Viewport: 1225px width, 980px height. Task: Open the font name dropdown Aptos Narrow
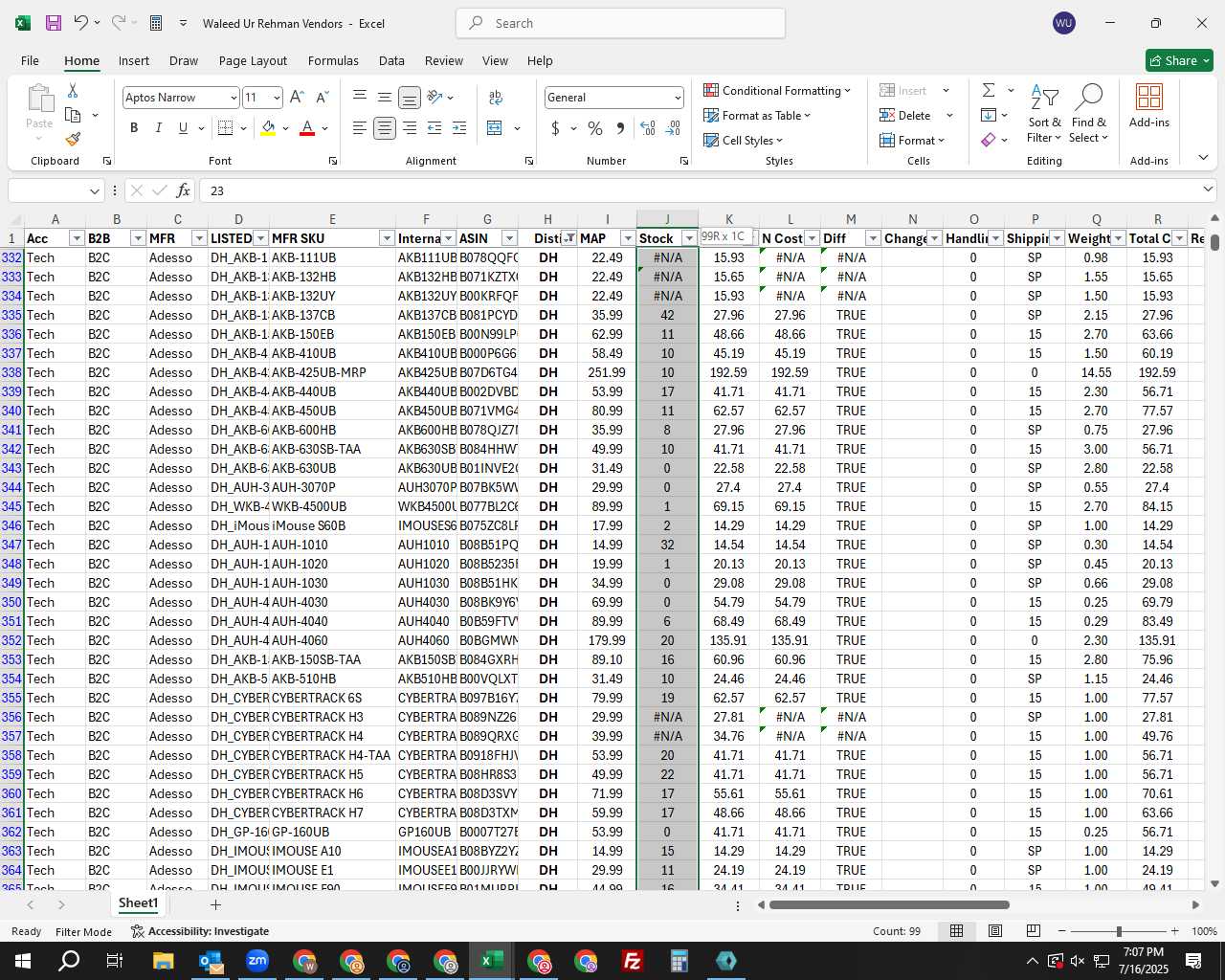point(234,98)
